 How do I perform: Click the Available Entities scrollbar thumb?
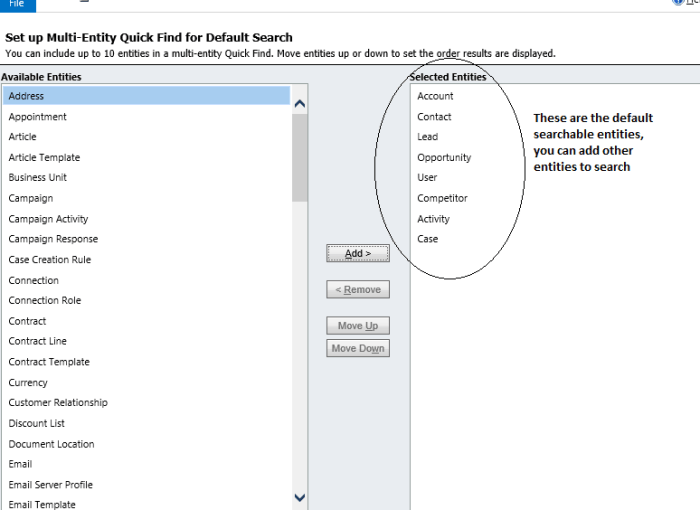point(300,158)
